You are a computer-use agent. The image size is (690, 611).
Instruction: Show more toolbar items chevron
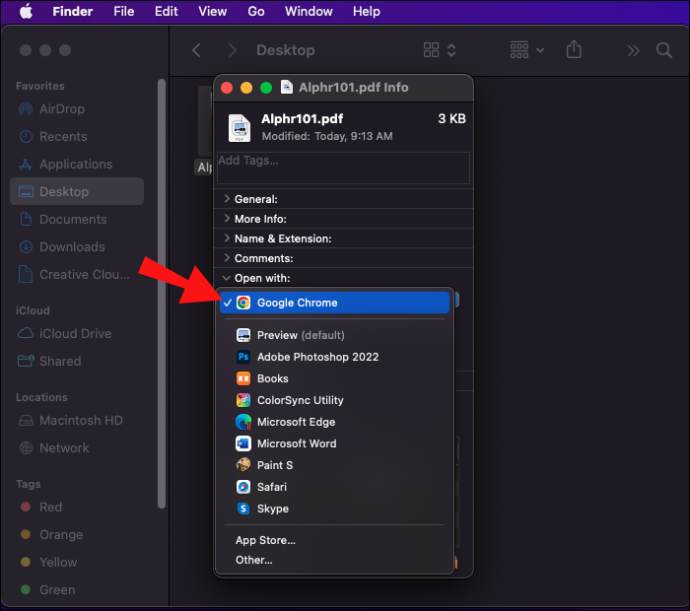633,51
